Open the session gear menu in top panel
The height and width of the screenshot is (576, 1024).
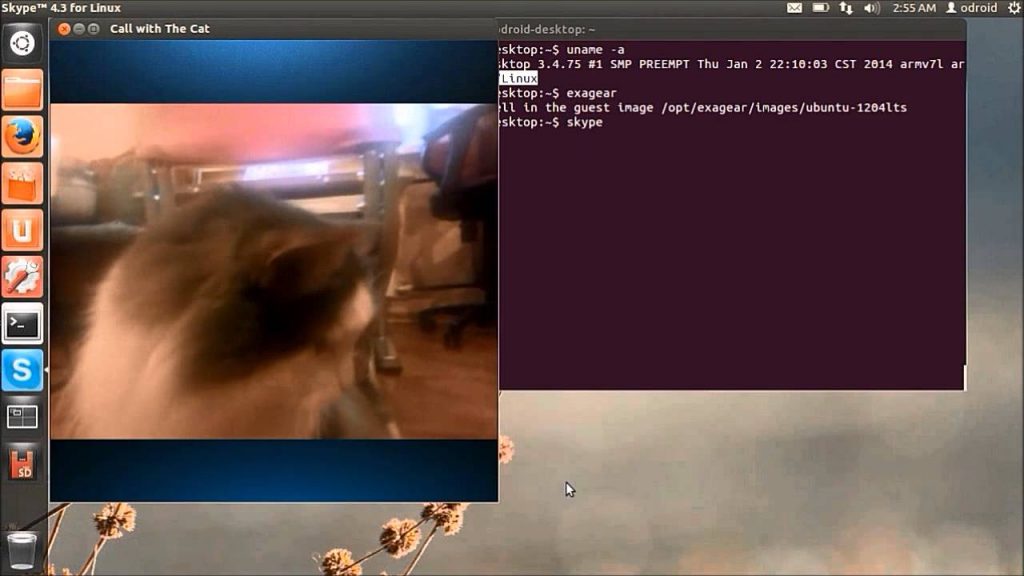pyautogui.click(x=1014, y=8)
